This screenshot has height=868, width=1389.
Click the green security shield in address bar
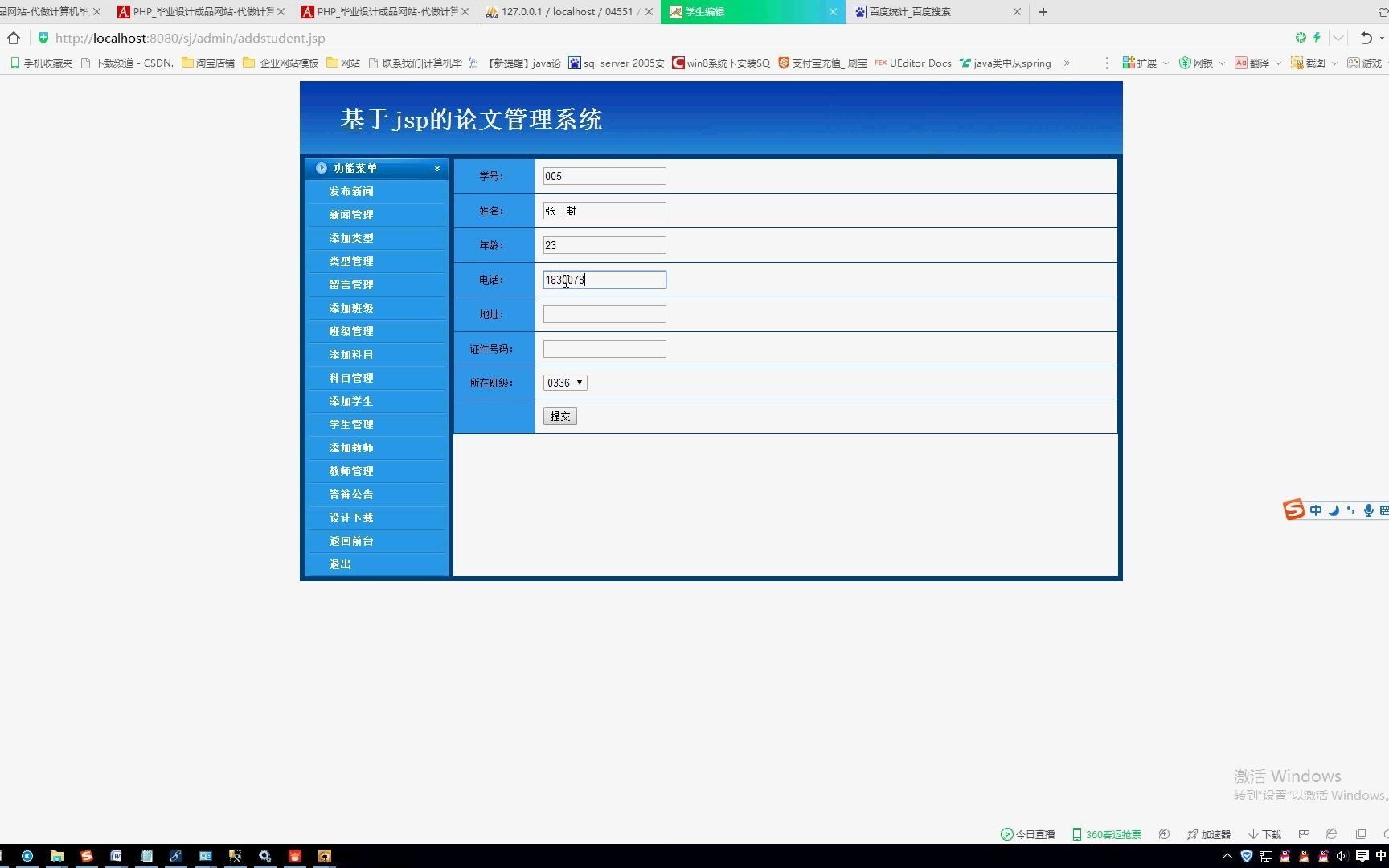coord(43,38)
